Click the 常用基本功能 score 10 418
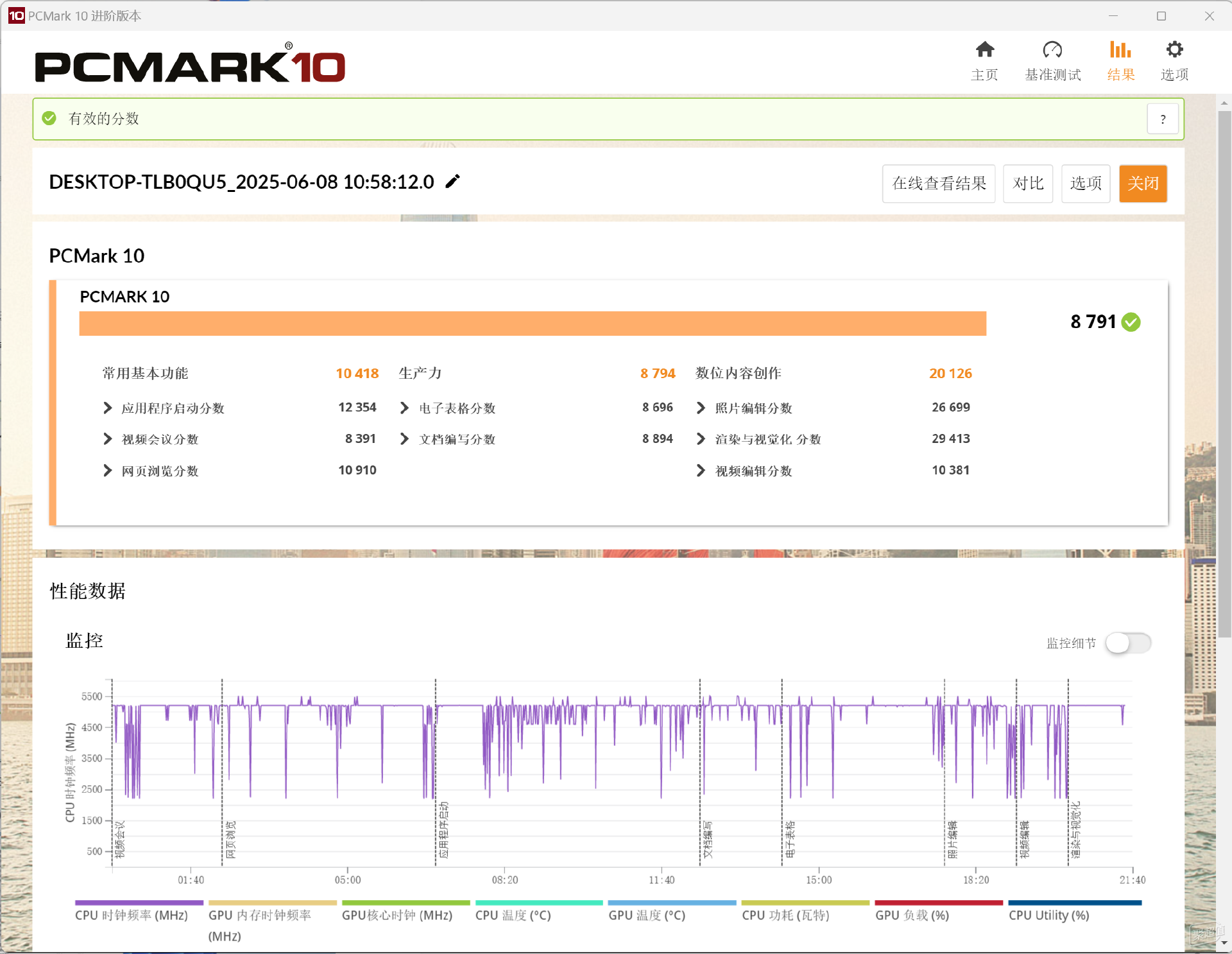This screenshot has width=1232, height=954. click(357, 374)
